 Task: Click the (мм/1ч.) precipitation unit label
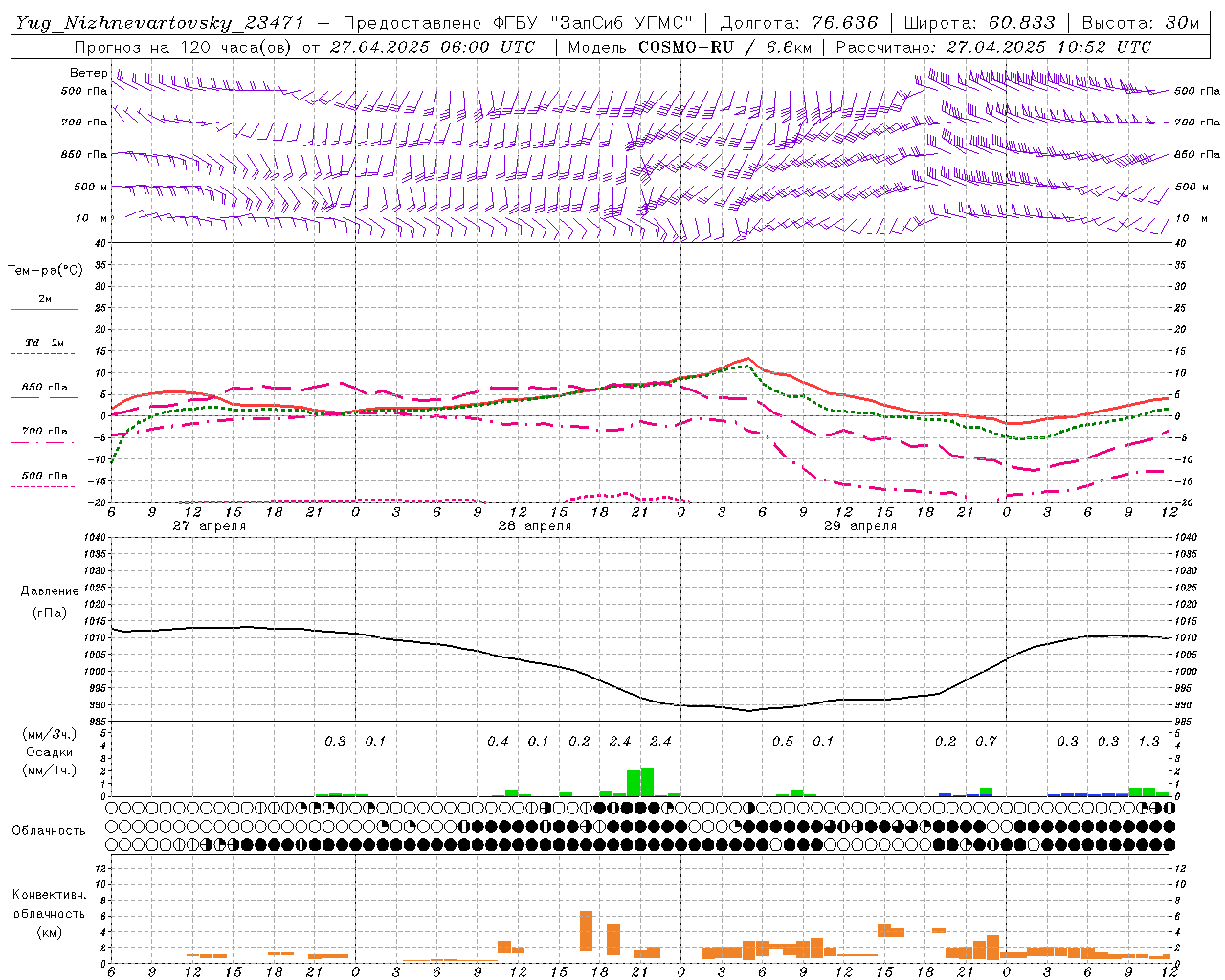click(x=49, y=770)
